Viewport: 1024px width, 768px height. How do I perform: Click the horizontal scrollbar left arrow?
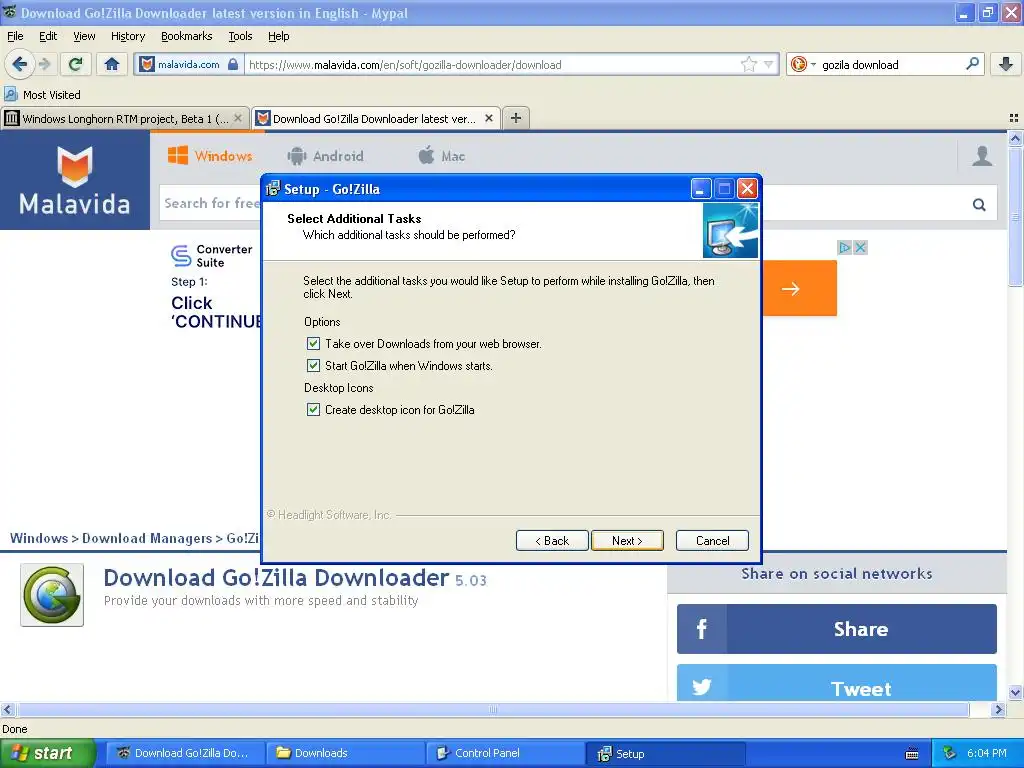7,709
